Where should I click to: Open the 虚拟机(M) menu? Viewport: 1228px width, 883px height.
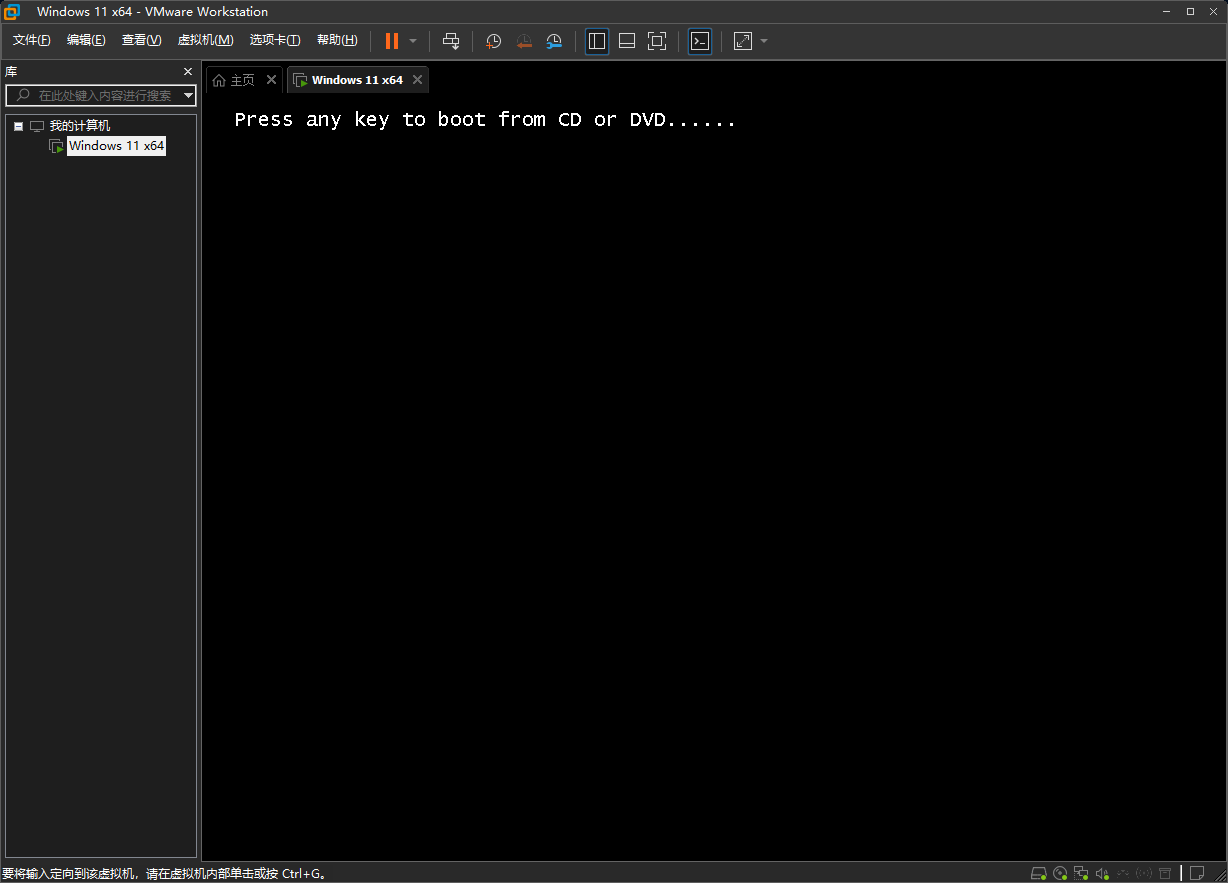[x=205, y=40]
